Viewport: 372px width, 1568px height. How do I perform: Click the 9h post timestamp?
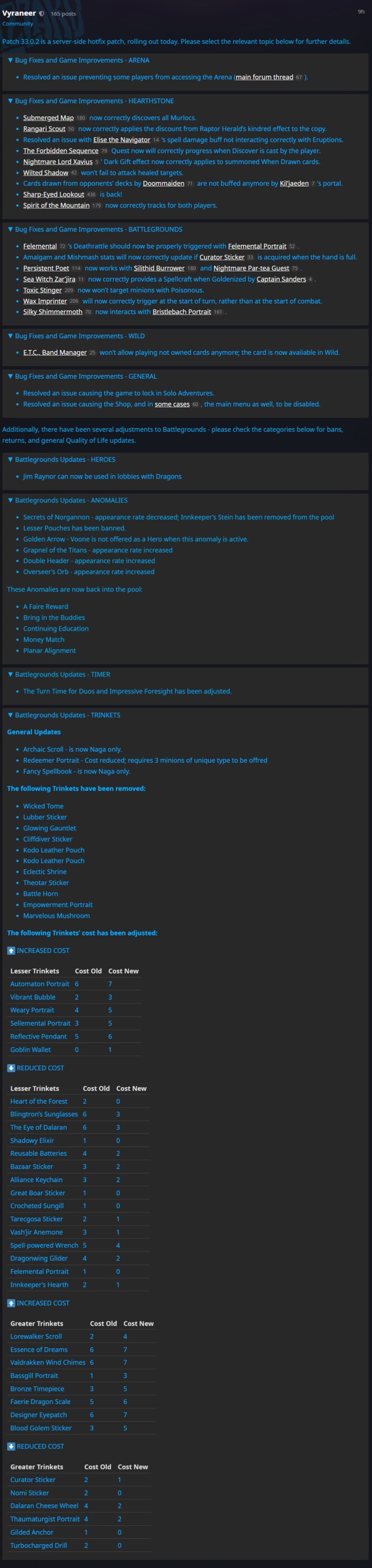click(361, 12)
